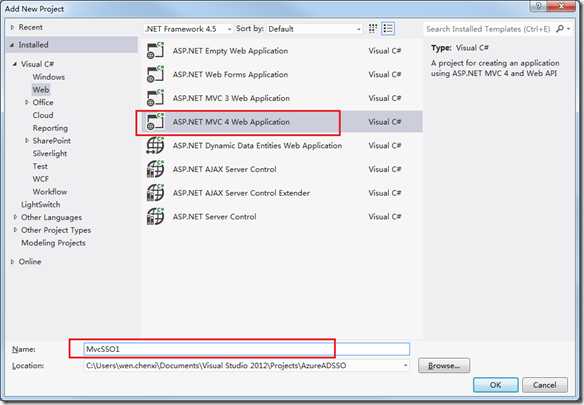
Task: Select the Test category
Action: [x=40, y=166]
